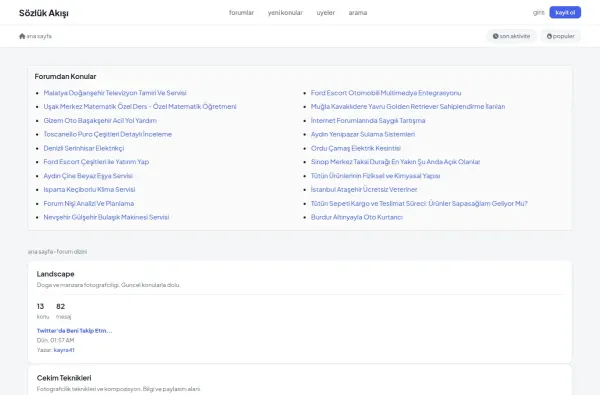Click the clock icon in son aktivite
The height and width of the screenshot is (395, 600).
tap(496, 36)
